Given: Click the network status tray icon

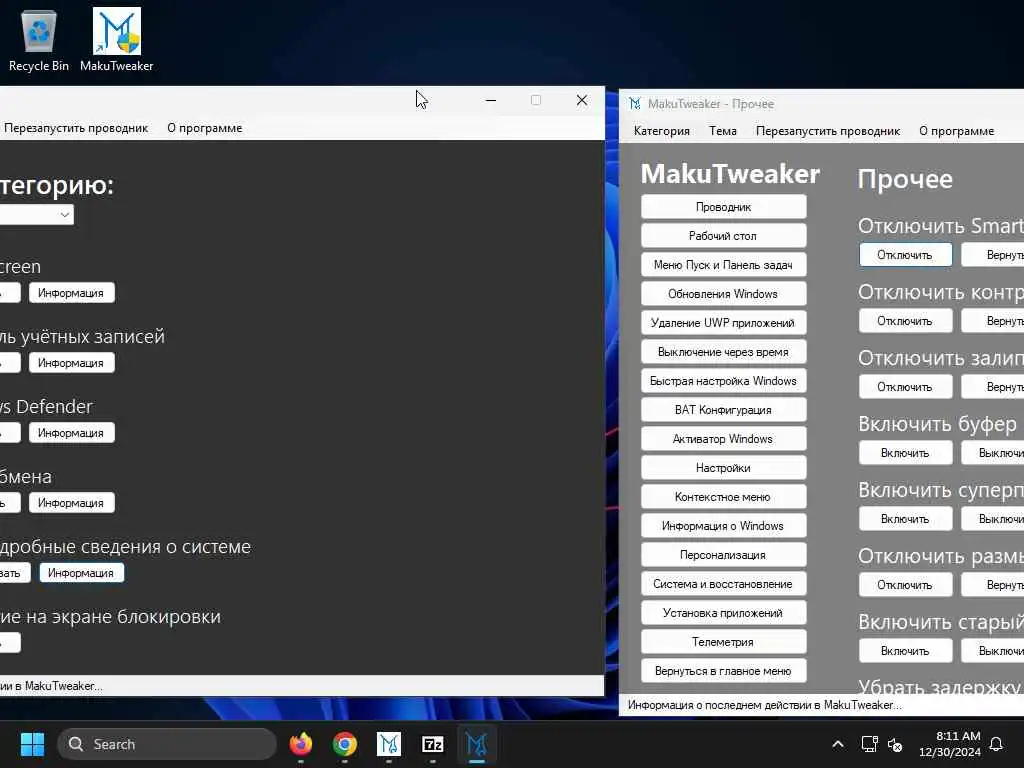Looking at the screenshot, I should pos(869,744).
